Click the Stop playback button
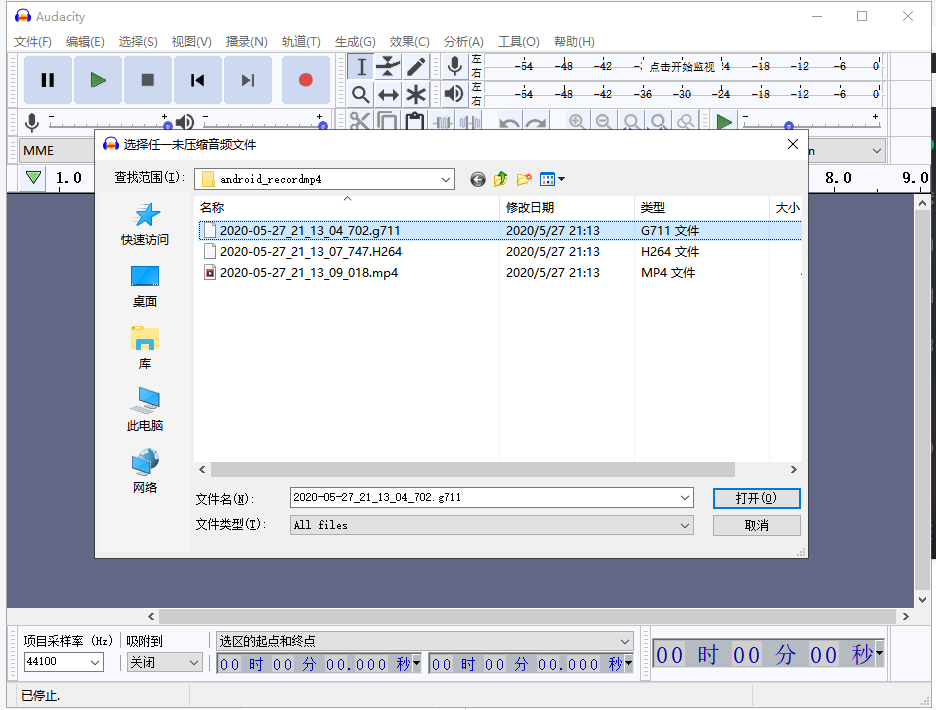 (146, 80)
